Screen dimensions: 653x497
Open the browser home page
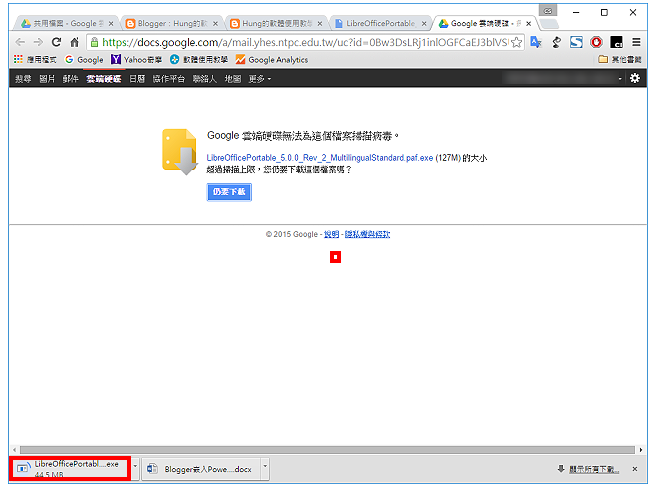(x=75, y=42)
